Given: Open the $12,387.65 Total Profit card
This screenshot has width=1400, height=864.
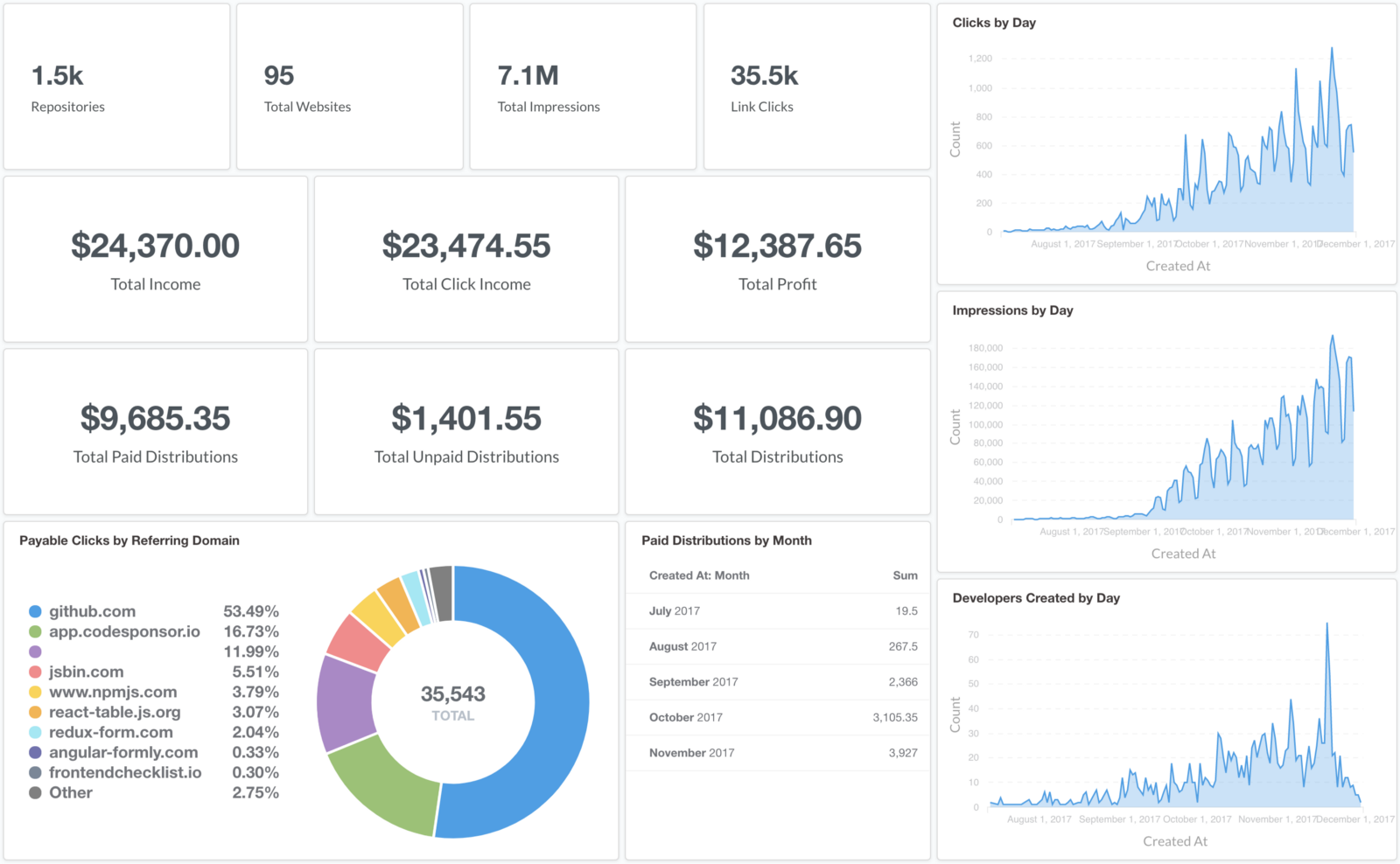Looking at the screenshot, I should coord(778,259).
